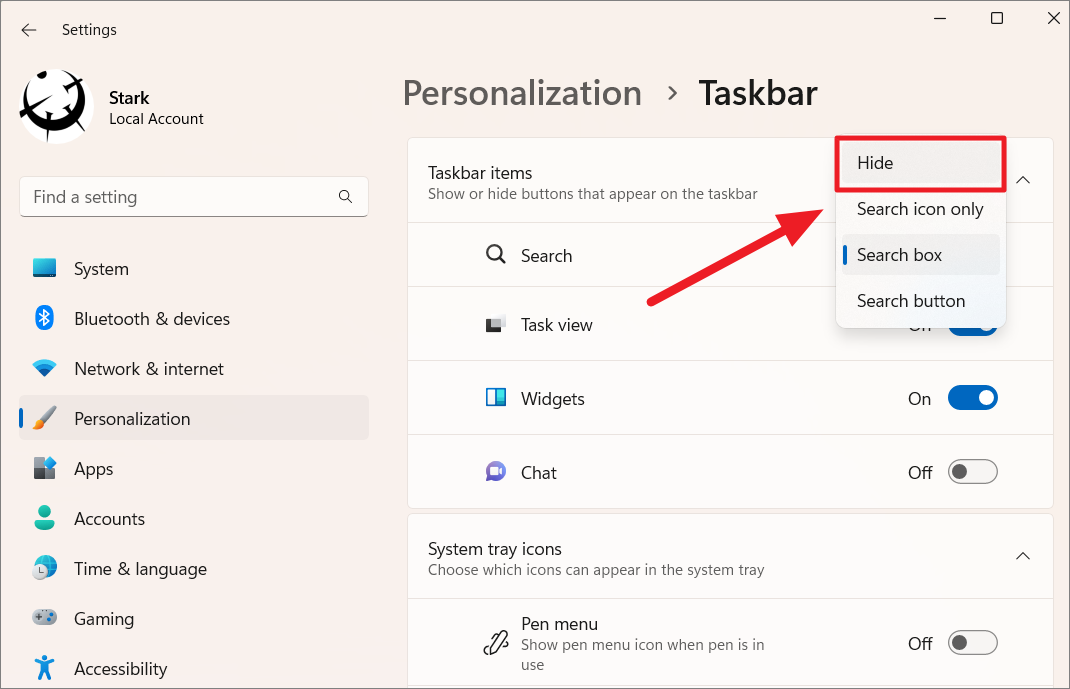This screenshot has height=689, width=1070.
Task: Choose Search icon only option
Action: point(918,209)
